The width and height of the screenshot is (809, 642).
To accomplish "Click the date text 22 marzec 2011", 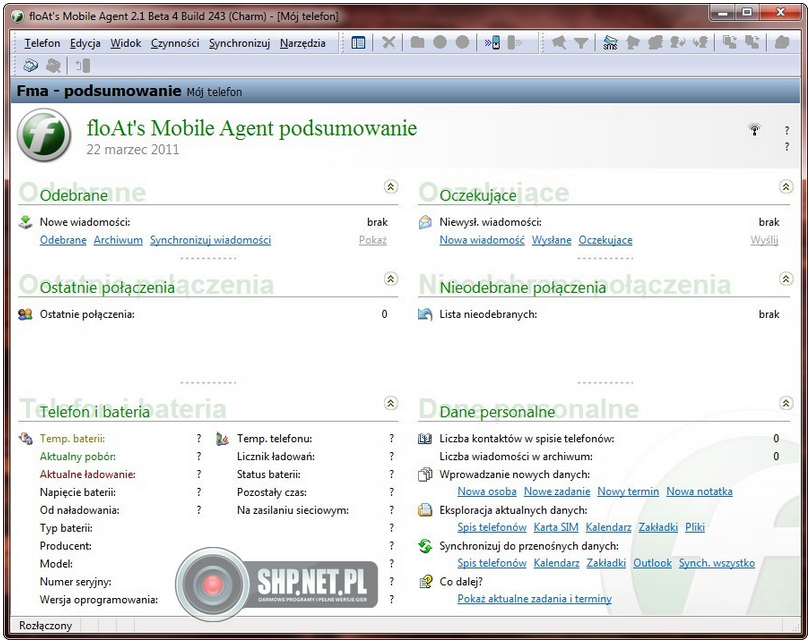I will point(133,150).
